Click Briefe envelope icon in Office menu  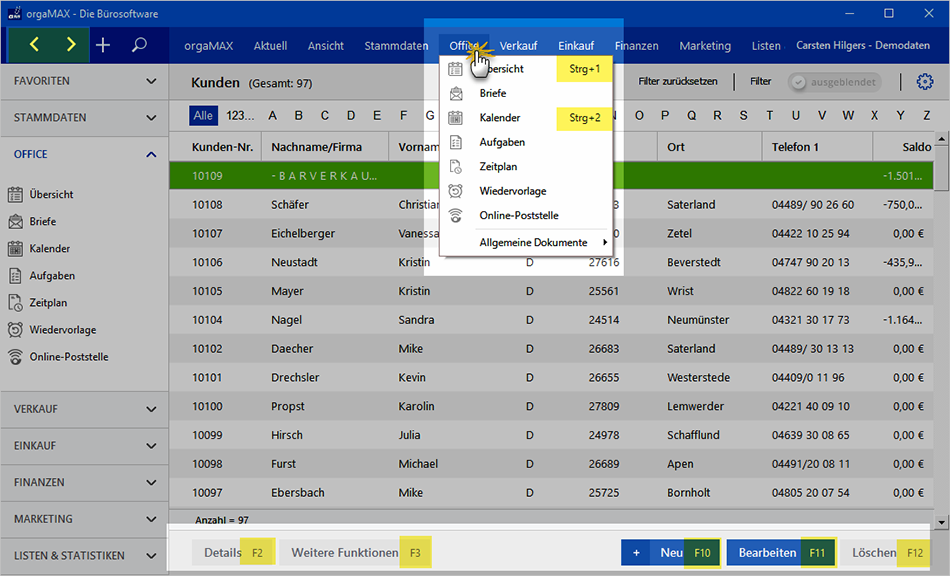(x=456, y=93)
